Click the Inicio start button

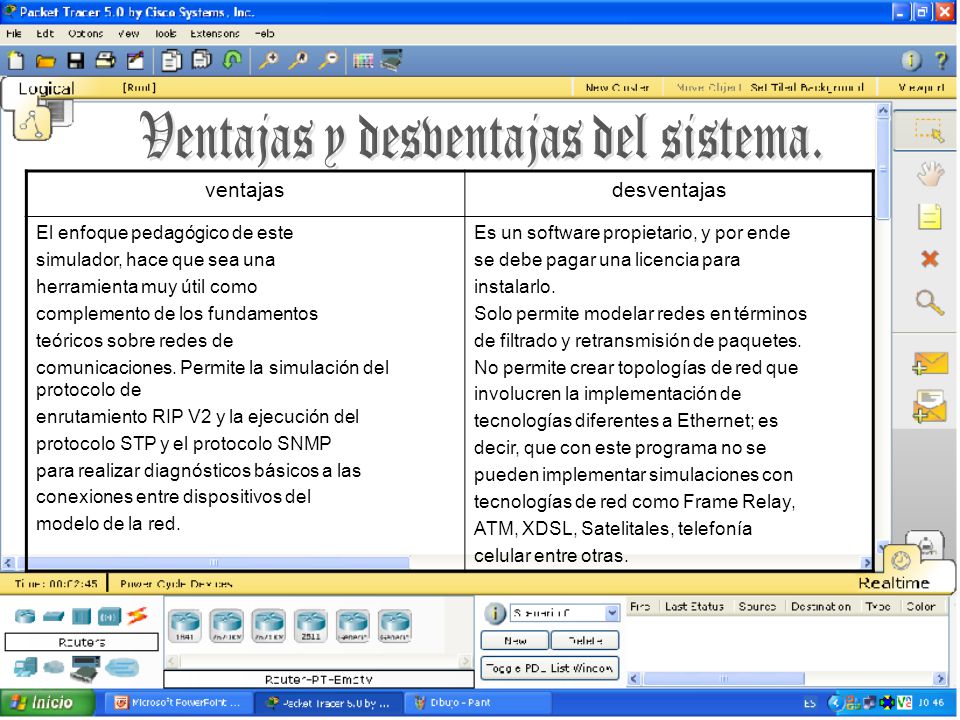(47, 703)
